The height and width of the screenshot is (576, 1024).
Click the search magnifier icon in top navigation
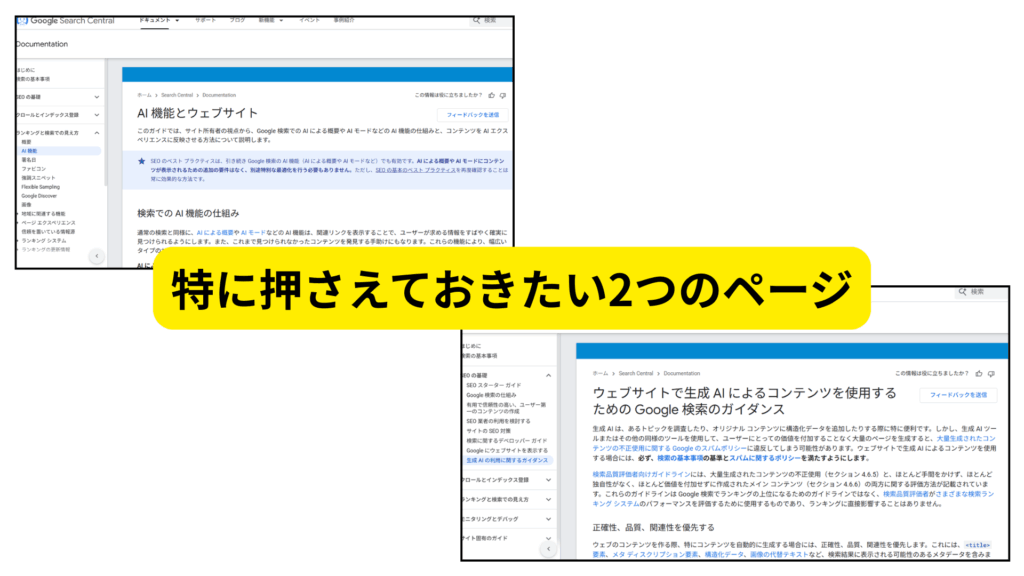tap(475, 21)
